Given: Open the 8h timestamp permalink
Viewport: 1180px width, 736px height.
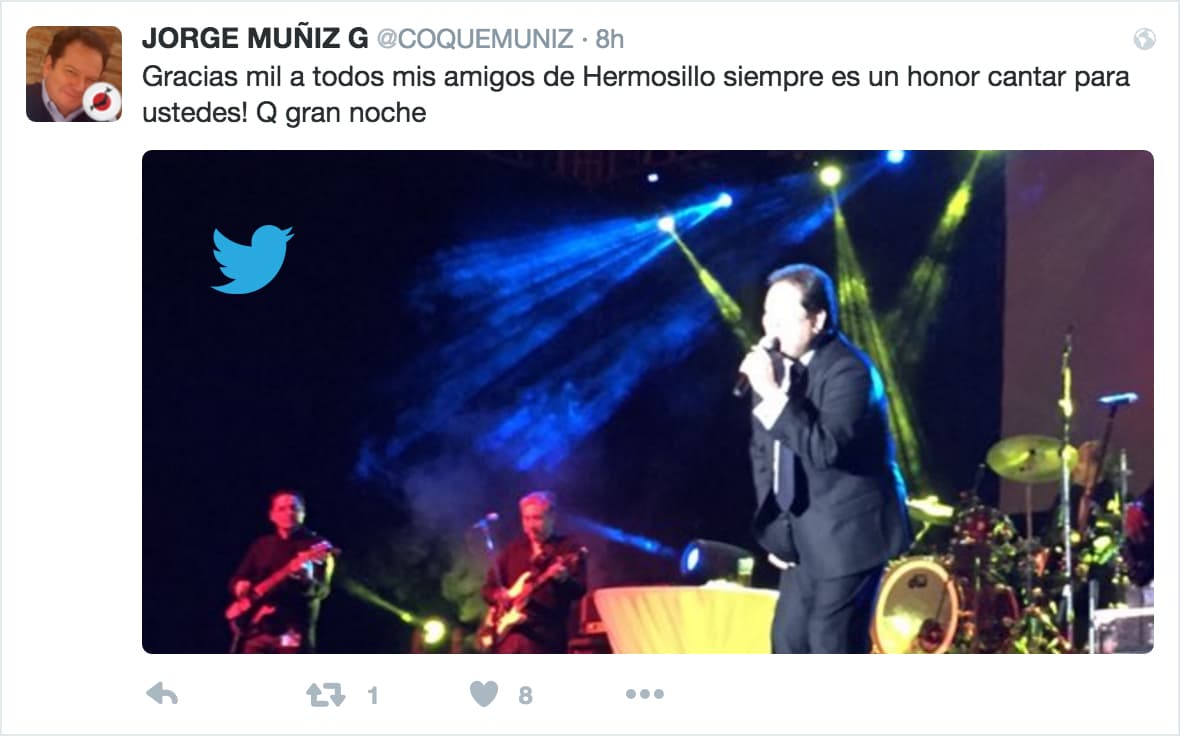Looking at the screenshot, I should (x=610, y=39).
